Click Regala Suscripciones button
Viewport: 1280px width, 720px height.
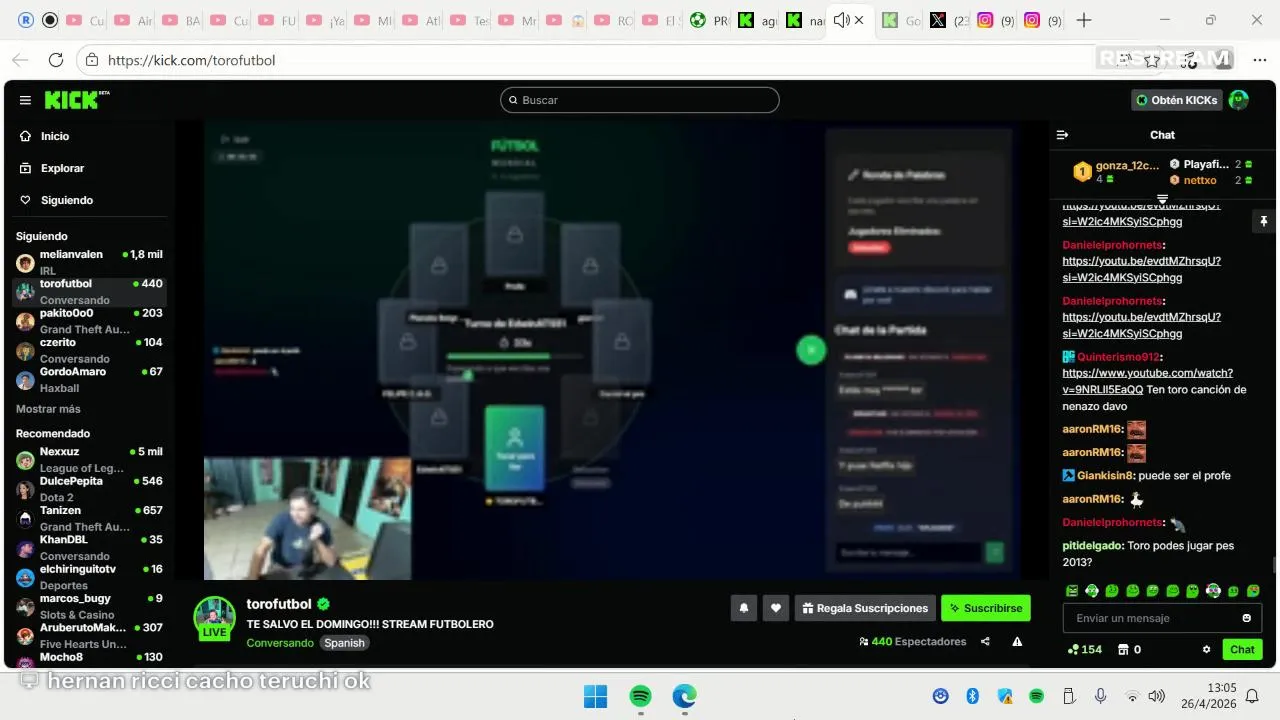point(865,608)
